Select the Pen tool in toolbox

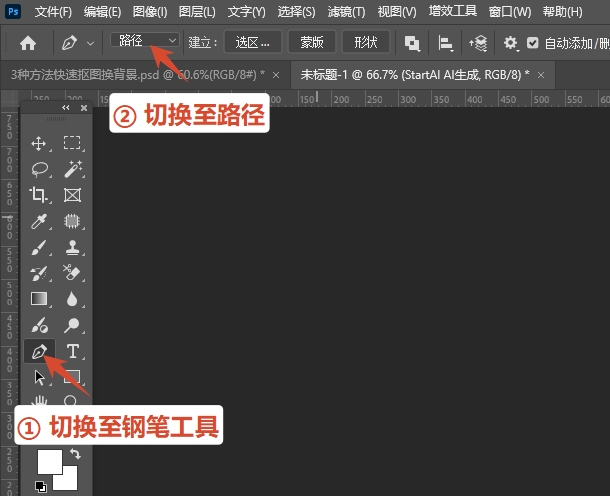[x=39, y=351]
